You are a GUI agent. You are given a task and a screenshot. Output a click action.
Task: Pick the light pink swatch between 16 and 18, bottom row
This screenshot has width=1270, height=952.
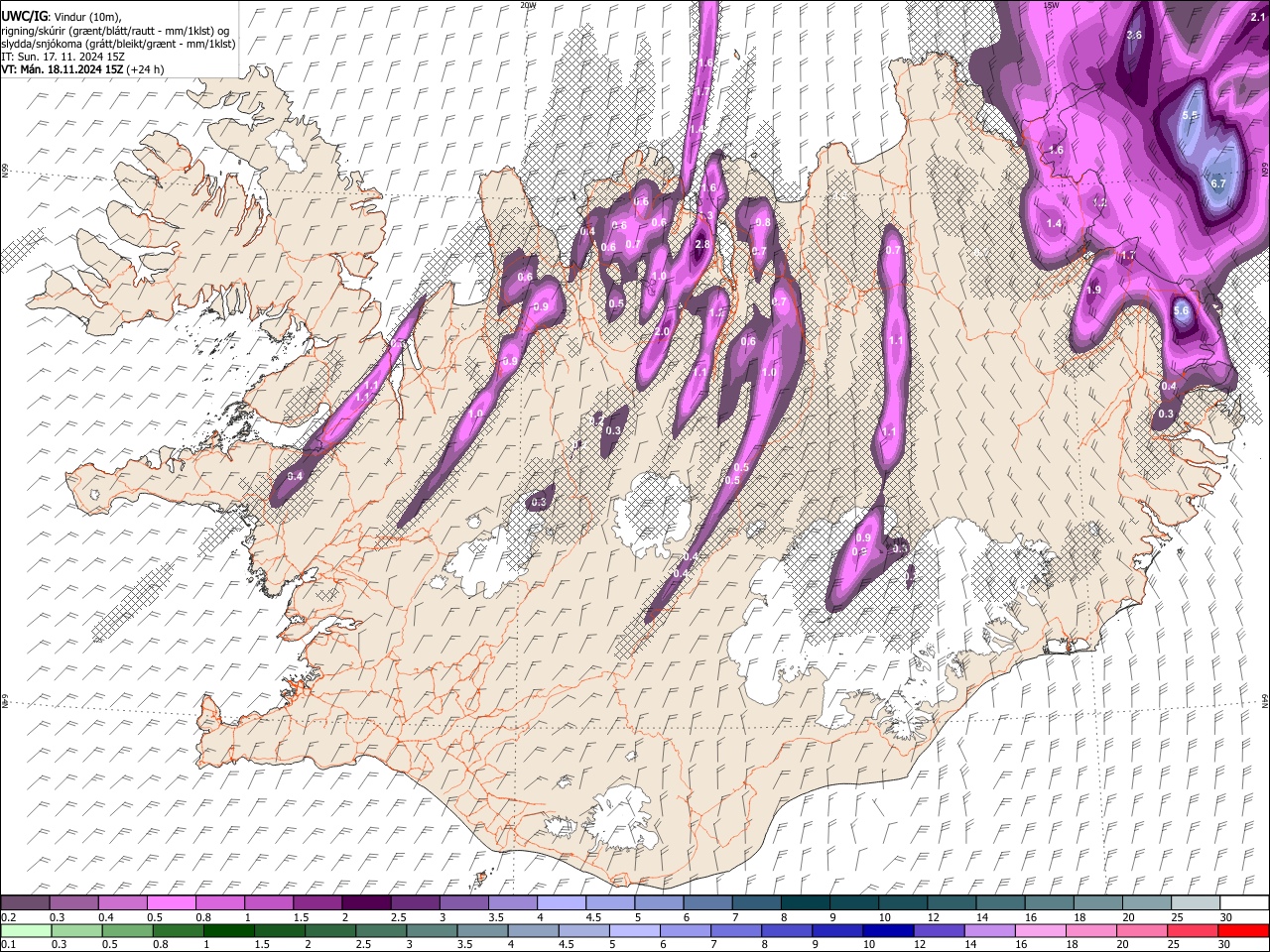[1040, 931]
